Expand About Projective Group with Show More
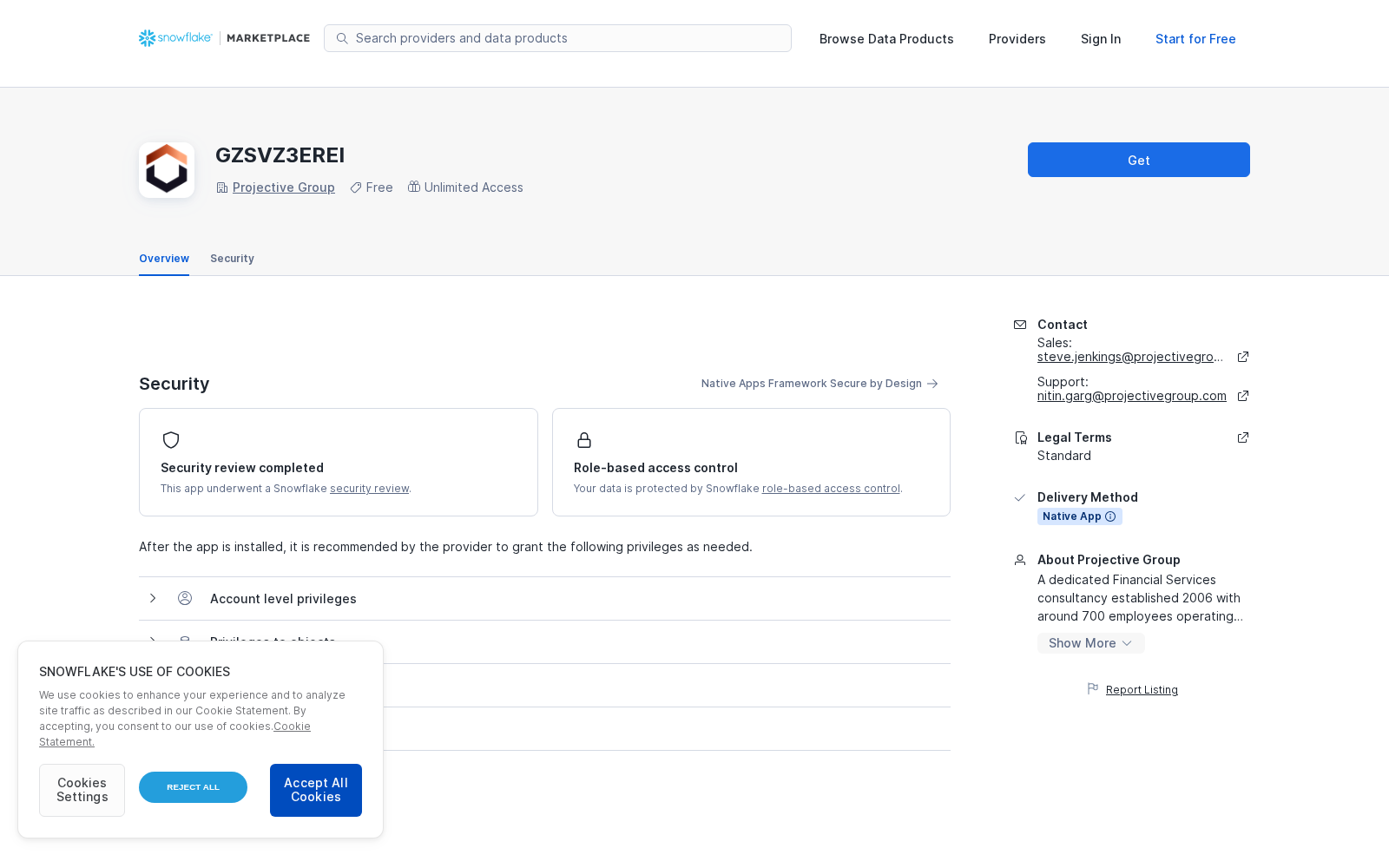Viewport: 1389px width, 868px height. pos(1091,643)
